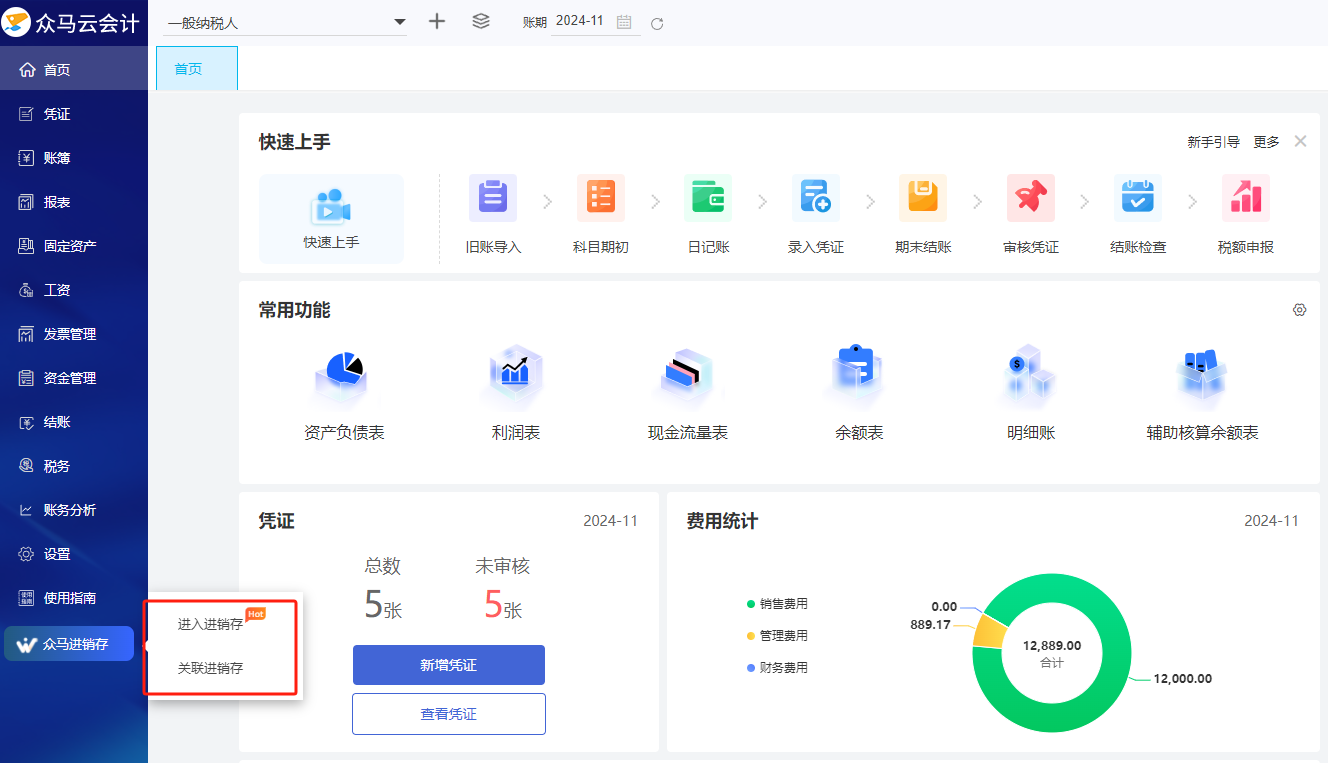This screenshot has height=763, width=1328.
Task: Go to 首页 in the sidebar
Action: [74, 70]
